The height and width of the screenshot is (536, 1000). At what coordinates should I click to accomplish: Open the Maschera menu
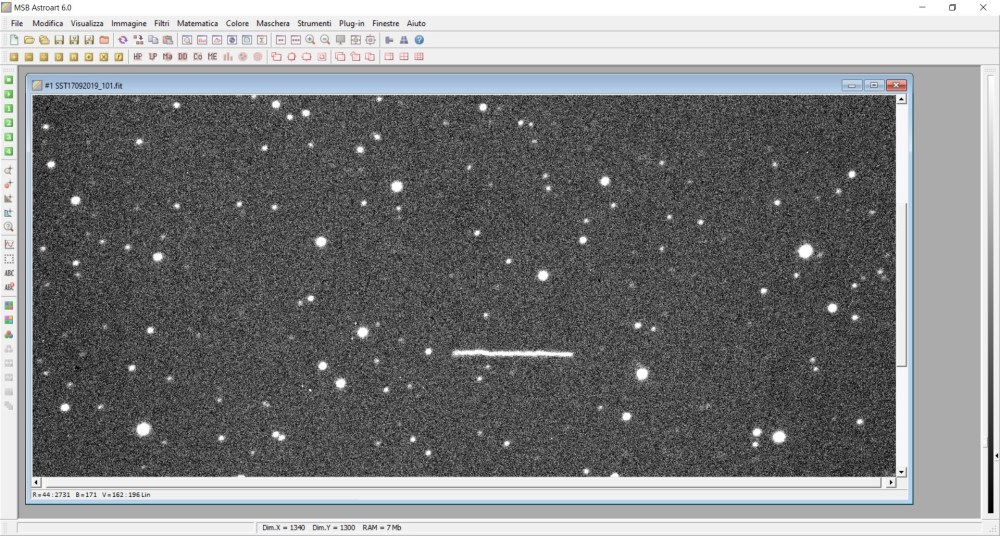pos(273,24)
